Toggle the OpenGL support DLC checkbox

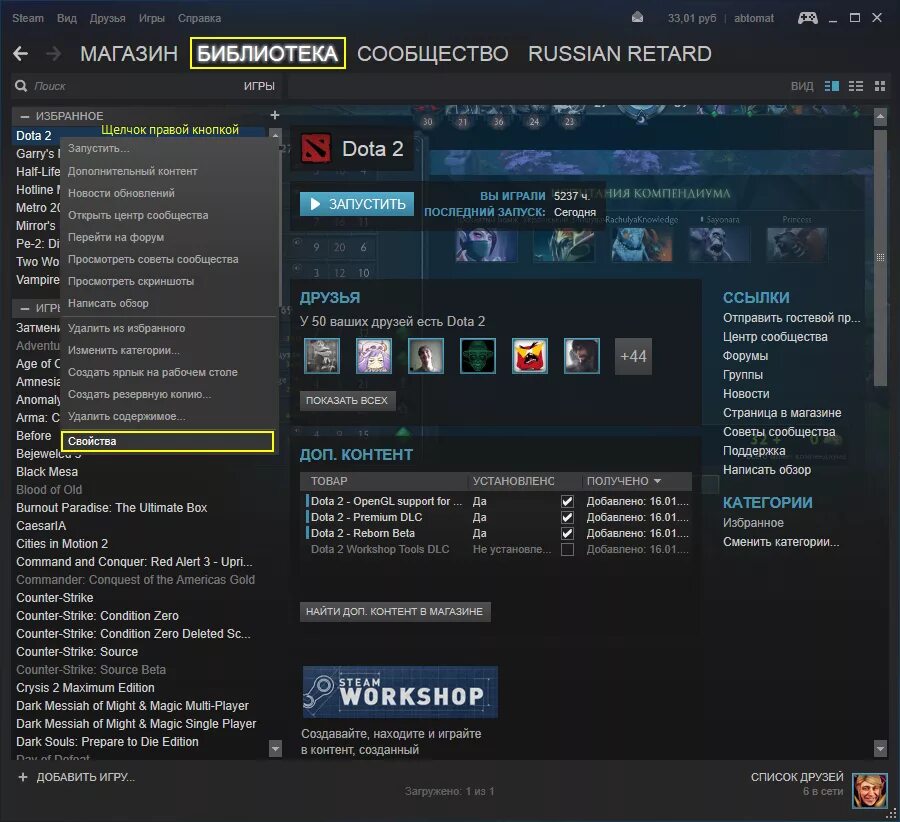click(567, 501)
